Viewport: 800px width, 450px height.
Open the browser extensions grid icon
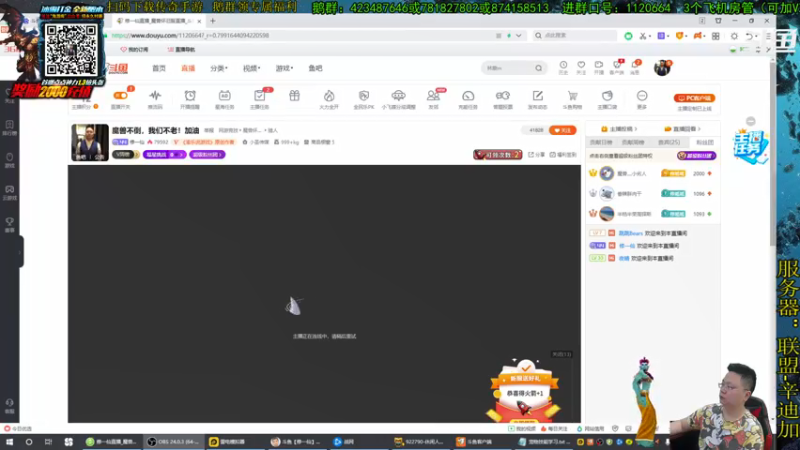[716, 36]
